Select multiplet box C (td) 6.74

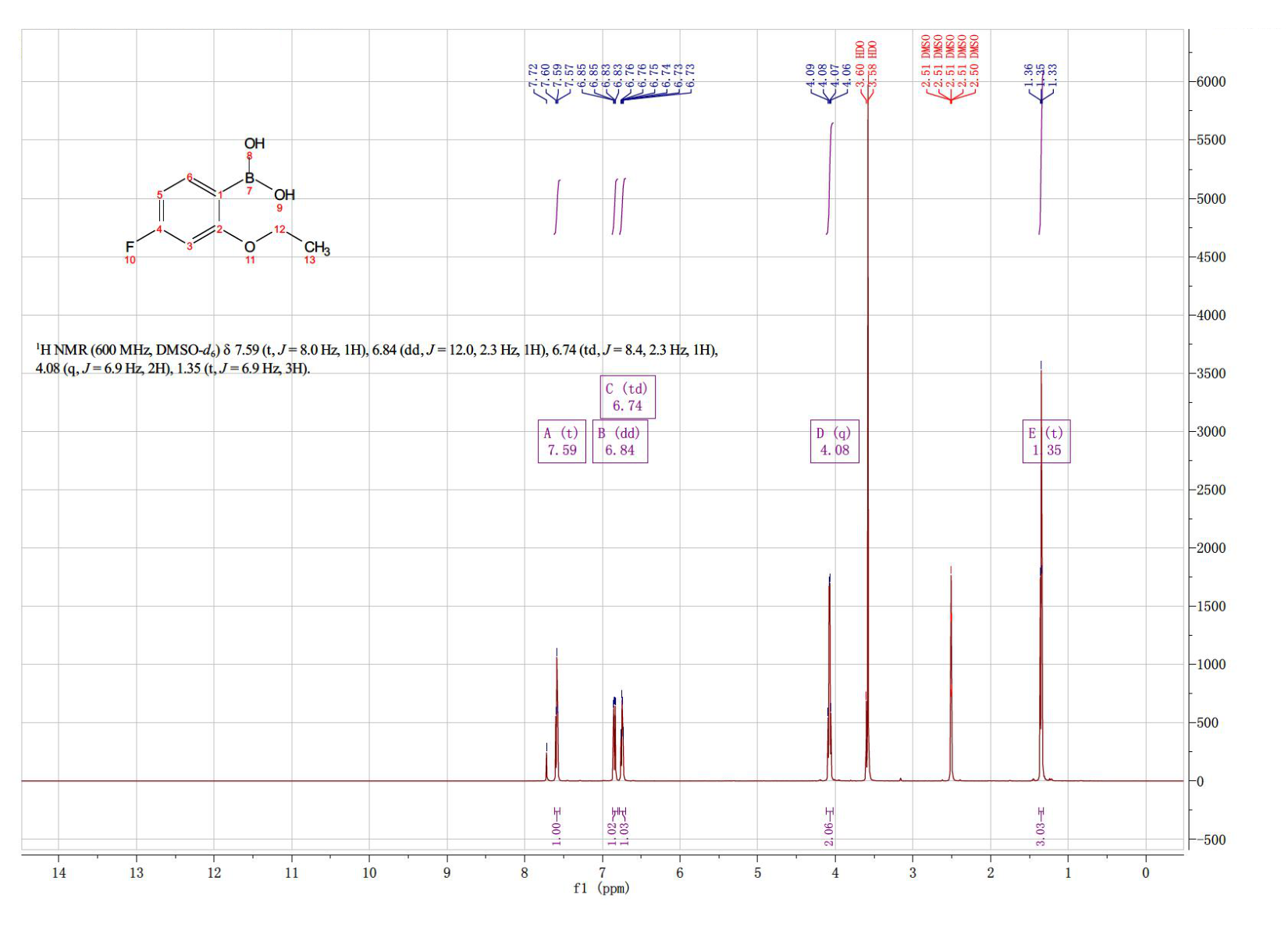(x=628, y=397)
